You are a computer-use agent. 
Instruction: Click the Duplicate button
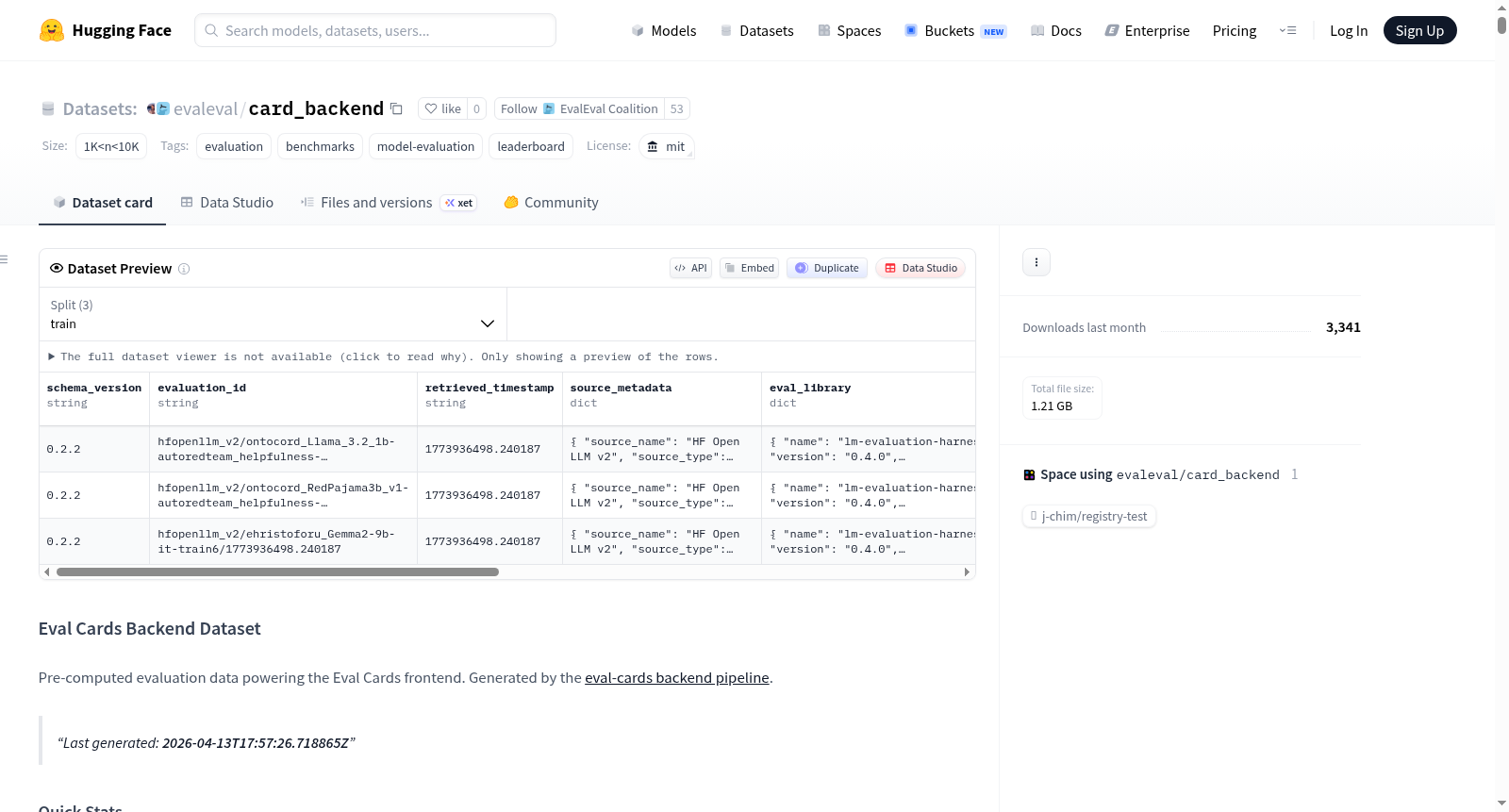click(827, 268)
